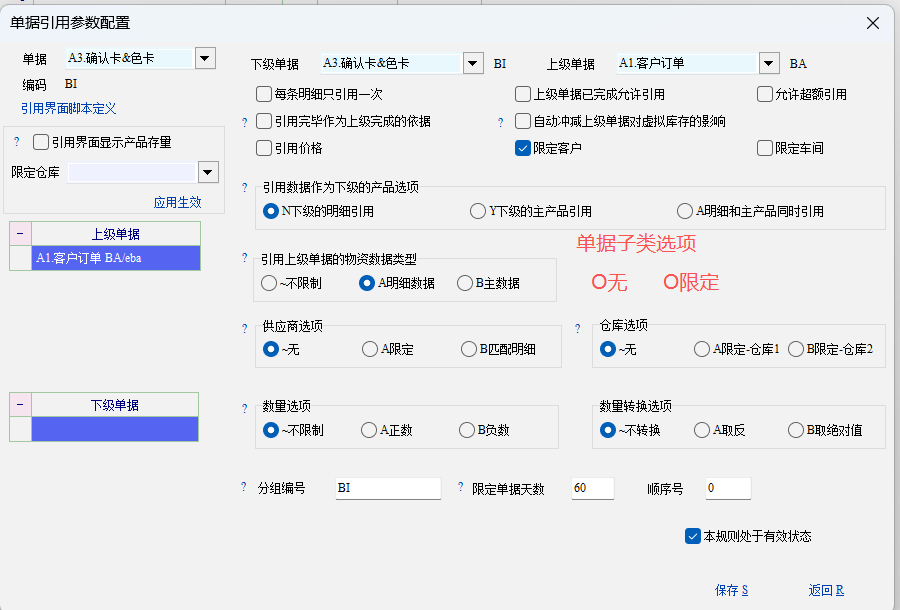This screenshot has height=610, width=900.
Task: Open the 限定仓库 dropdown
Action: click(x=207, y=172)
